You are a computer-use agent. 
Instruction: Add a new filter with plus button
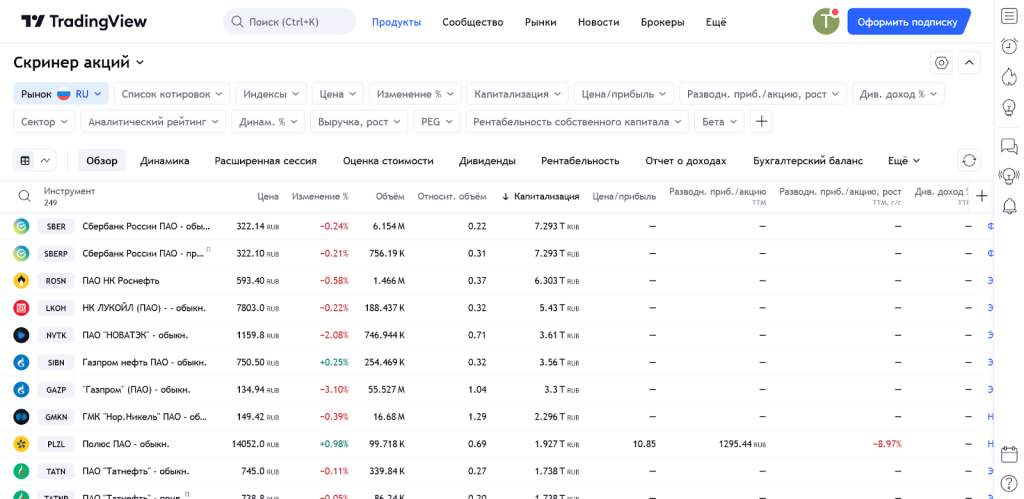761,121
